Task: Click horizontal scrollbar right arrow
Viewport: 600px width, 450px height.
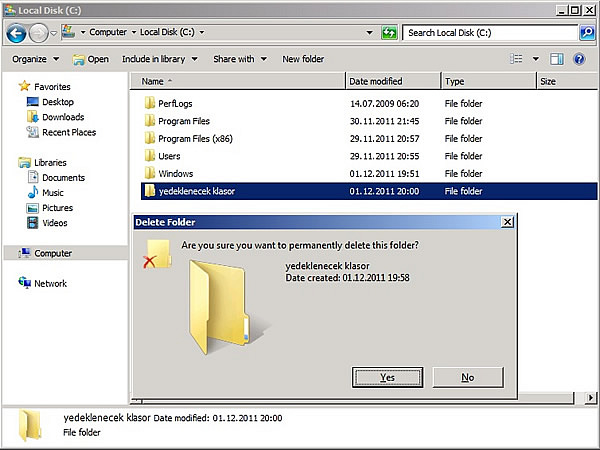Action: pos(590,398)
